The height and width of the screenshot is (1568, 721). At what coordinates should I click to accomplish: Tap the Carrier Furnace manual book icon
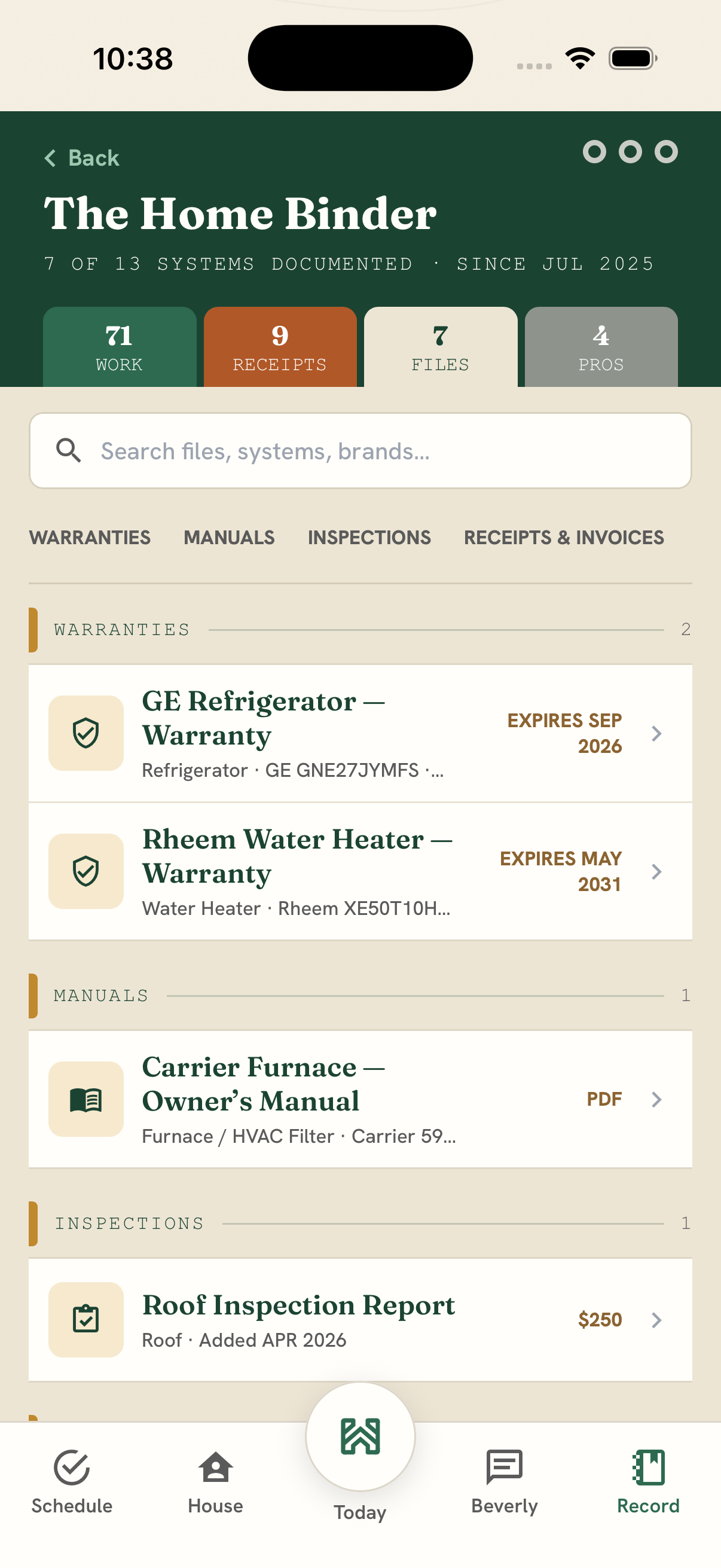point(85,1099)
